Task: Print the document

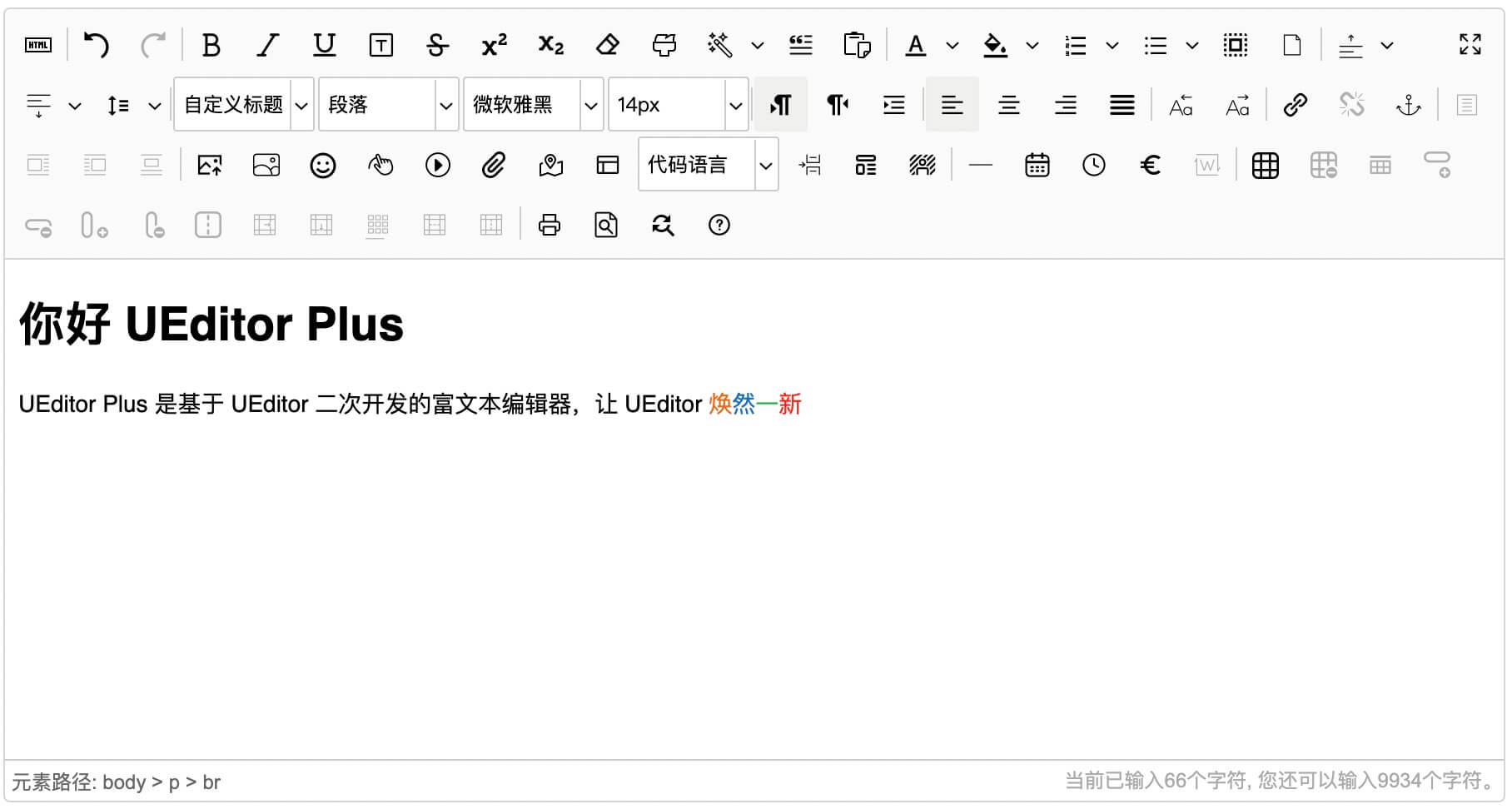Action: [x=549, y=225]
